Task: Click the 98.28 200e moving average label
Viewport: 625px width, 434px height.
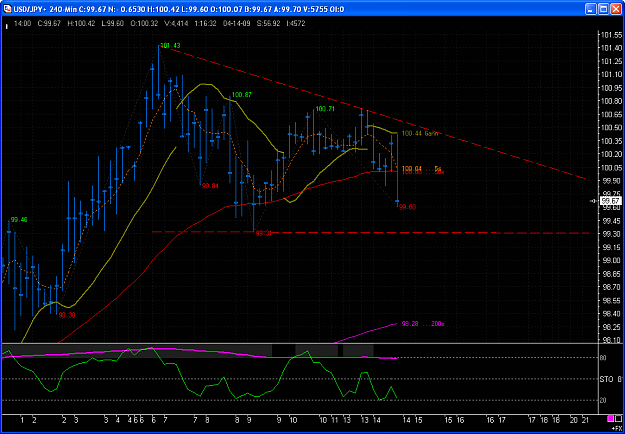Action: point(423,324)
